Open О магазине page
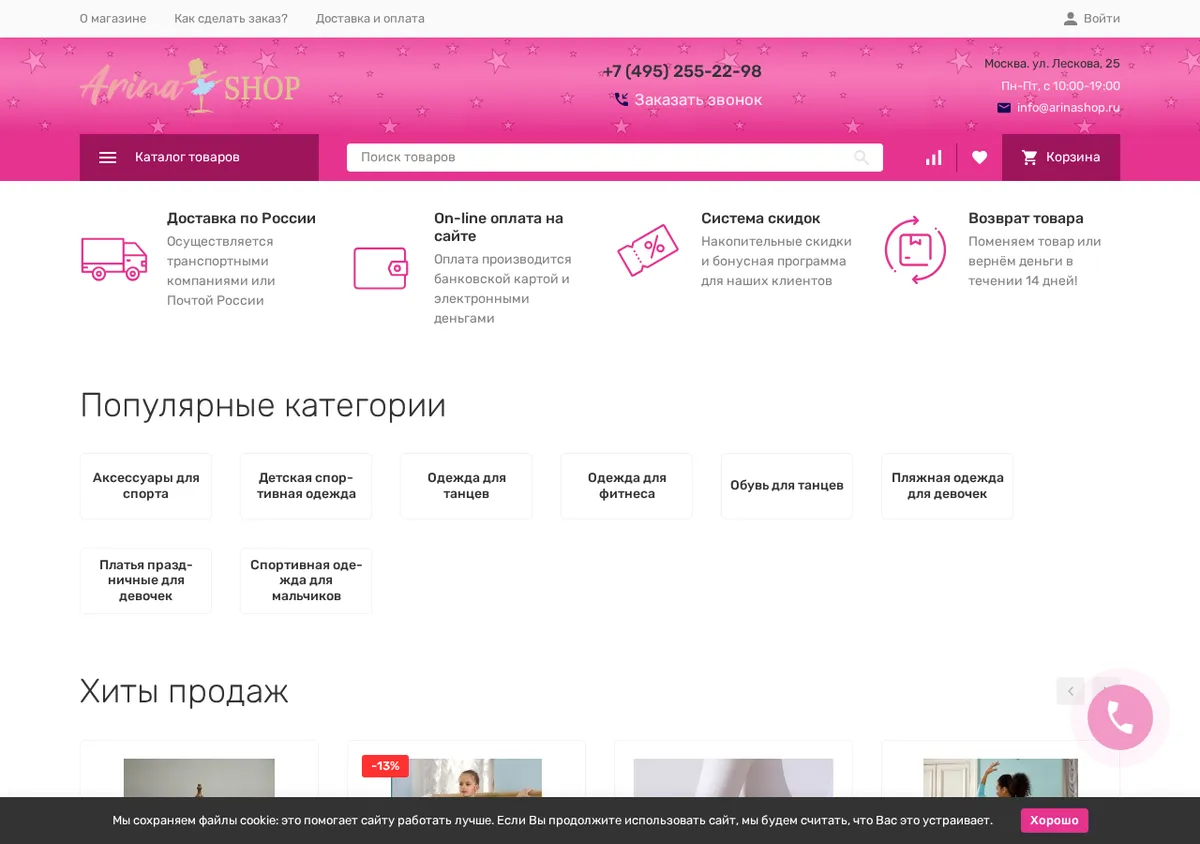This screenshot has width=1200, height=844. [x=113, y=18]
